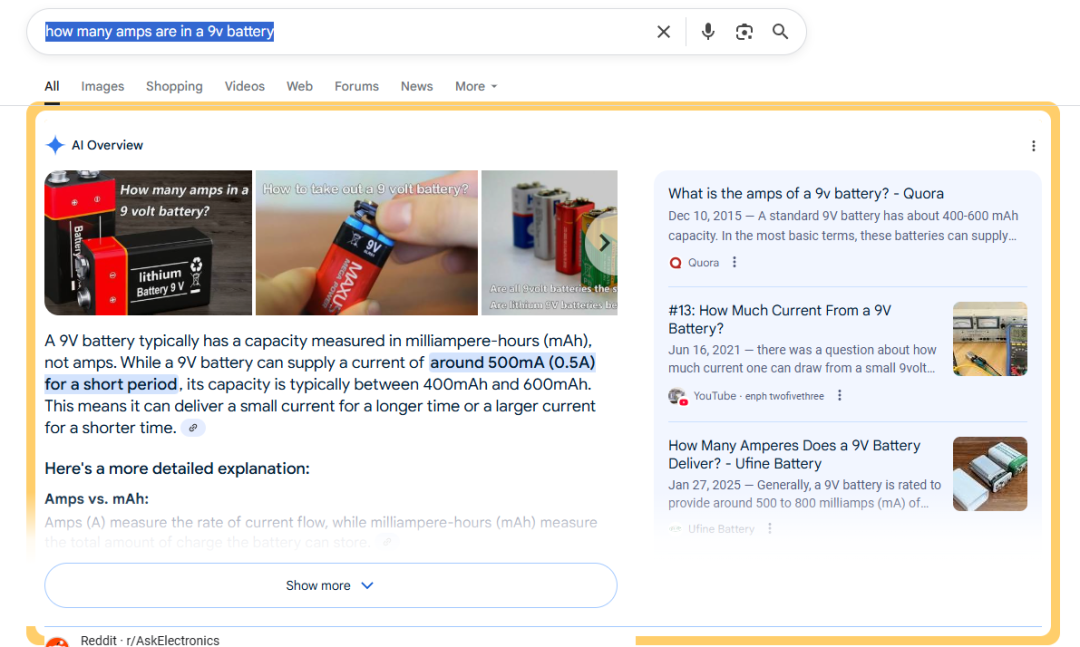Viewport: 1080px width, 647px height.
Task: Click the Quora logo icon
Action: [676, 263]
